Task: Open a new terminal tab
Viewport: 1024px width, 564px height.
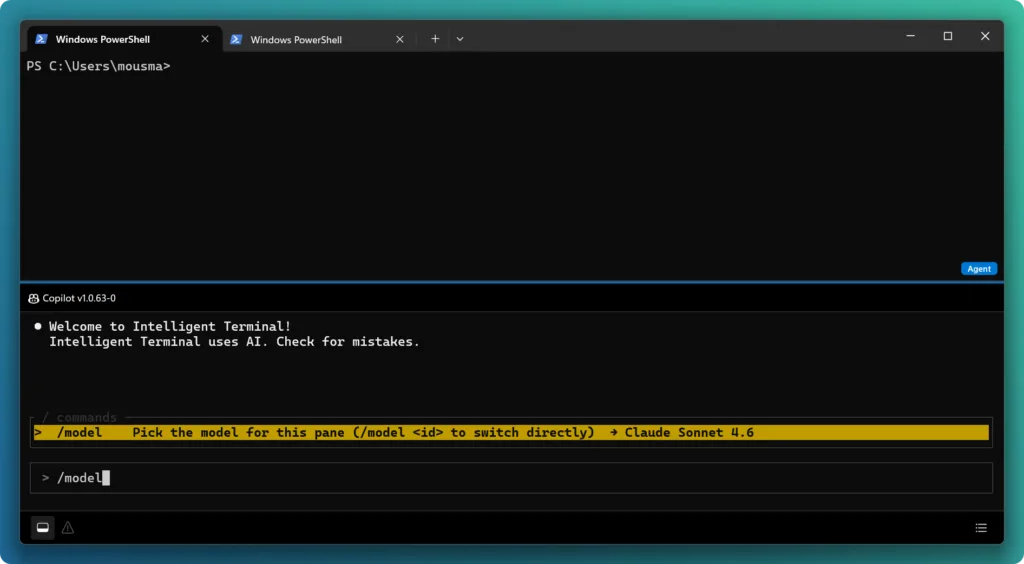Action: click(x=435, y=39)
